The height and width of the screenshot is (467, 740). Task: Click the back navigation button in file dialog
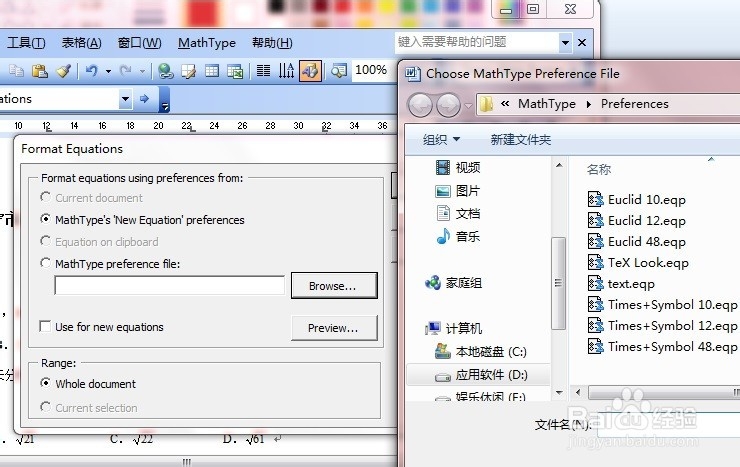pos(420,105)
